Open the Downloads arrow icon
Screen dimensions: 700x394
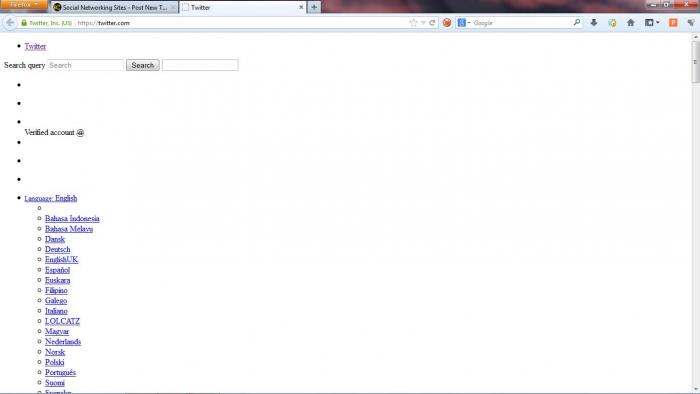pos(594,23)
